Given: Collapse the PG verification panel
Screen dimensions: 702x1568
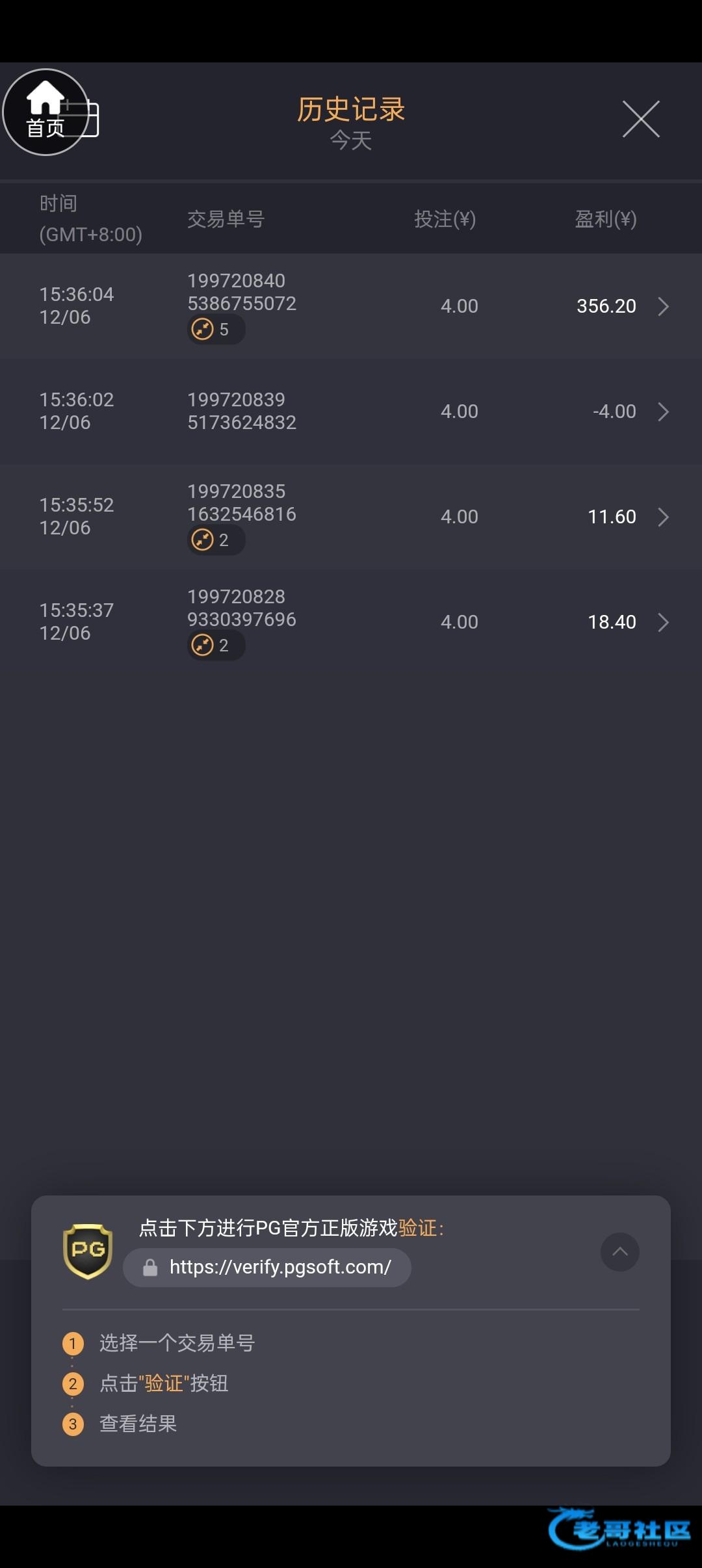Looking at the screenshot, I should point(620,1251).
